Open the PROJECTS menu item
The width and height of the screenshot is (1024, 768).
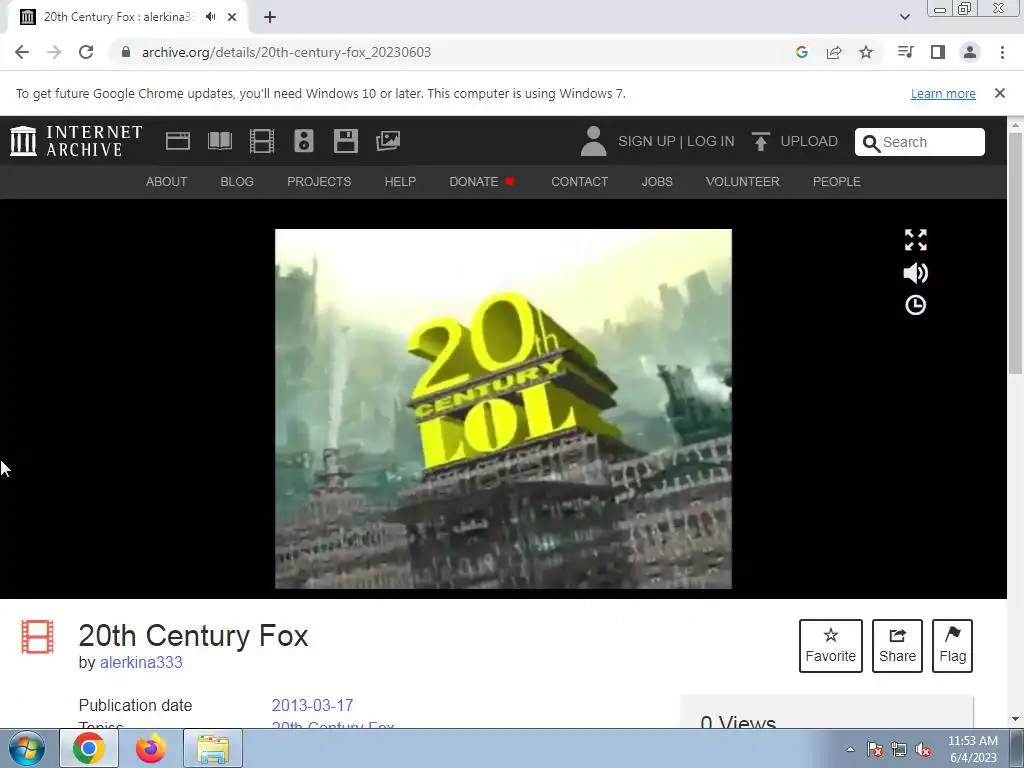[x=319, y=182]
